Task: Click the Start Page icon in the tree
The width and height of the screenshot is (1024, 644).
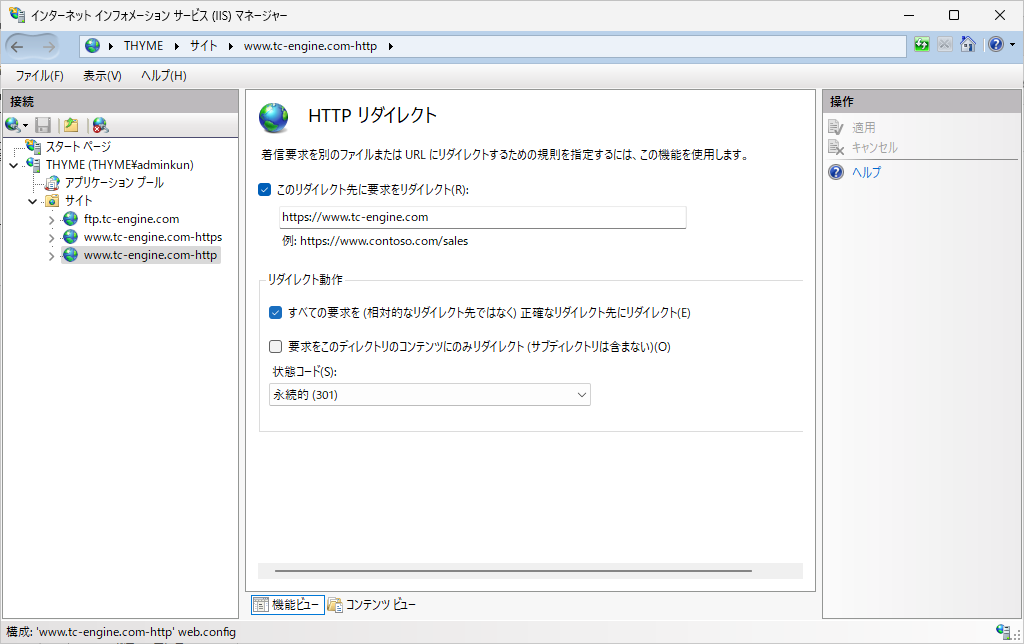Action: [33, 146]
